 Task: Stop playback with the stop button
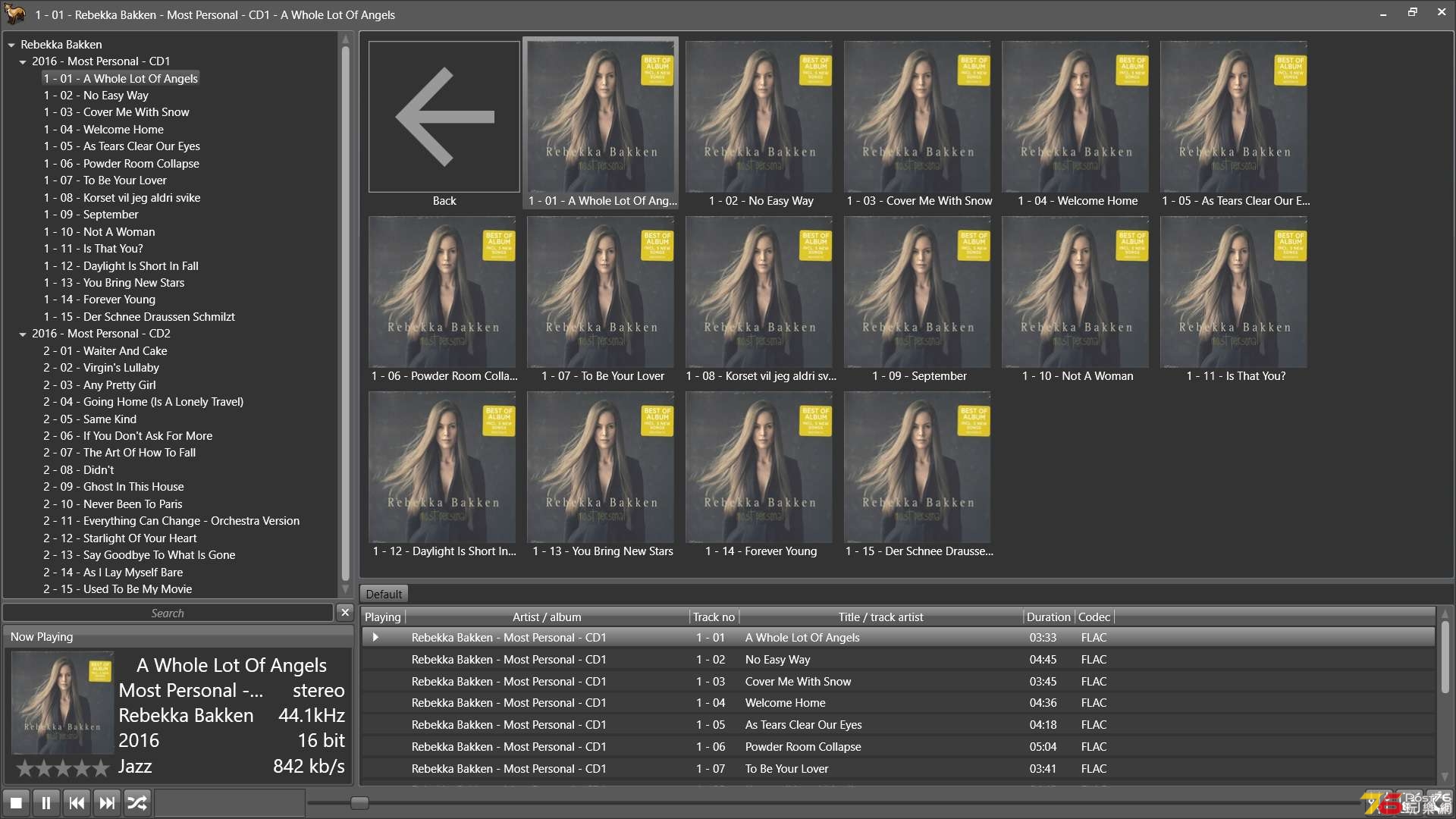tap(16, 802)
